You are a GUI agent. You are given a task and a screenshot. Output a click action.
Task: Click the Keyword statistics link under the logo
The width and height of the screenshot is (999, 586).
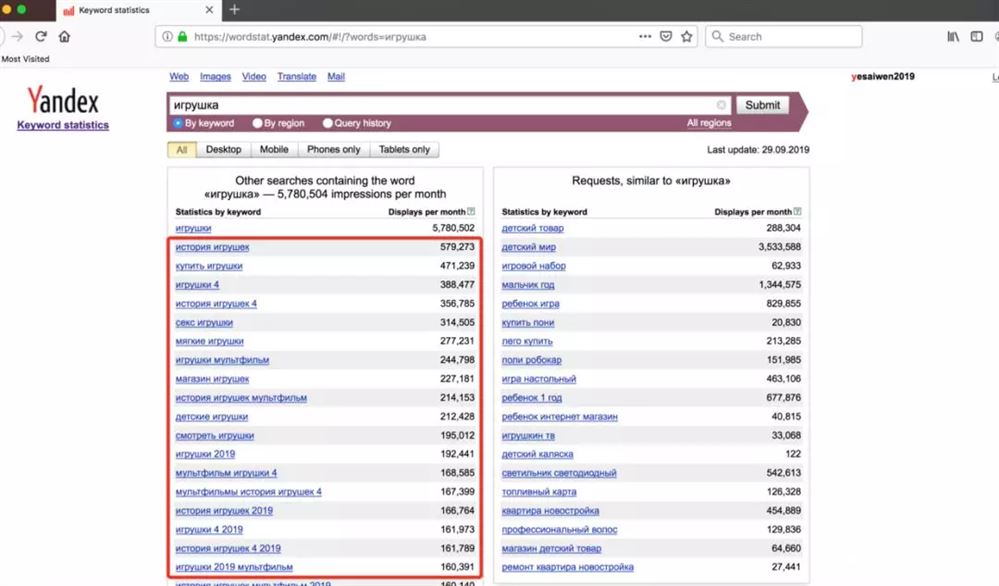[x=63, y=125]
